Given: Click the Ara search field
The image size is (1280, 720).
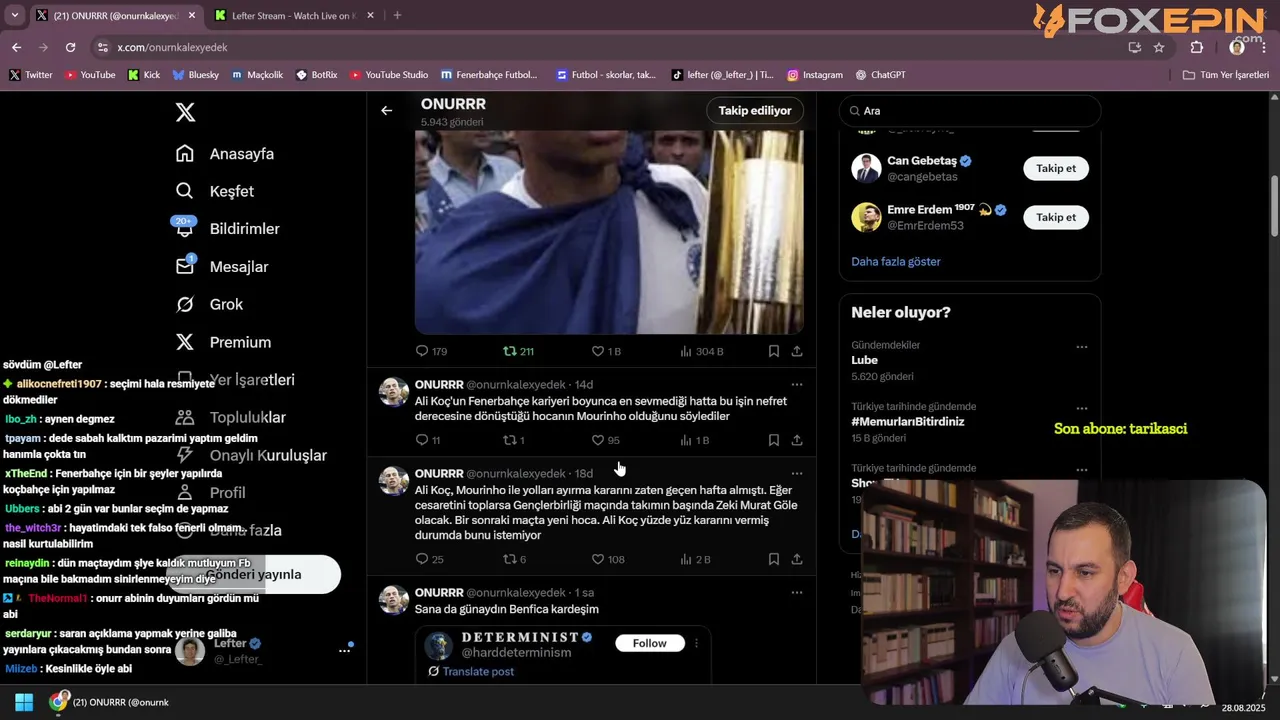Looking at the screenshot, I should point(970,111).
